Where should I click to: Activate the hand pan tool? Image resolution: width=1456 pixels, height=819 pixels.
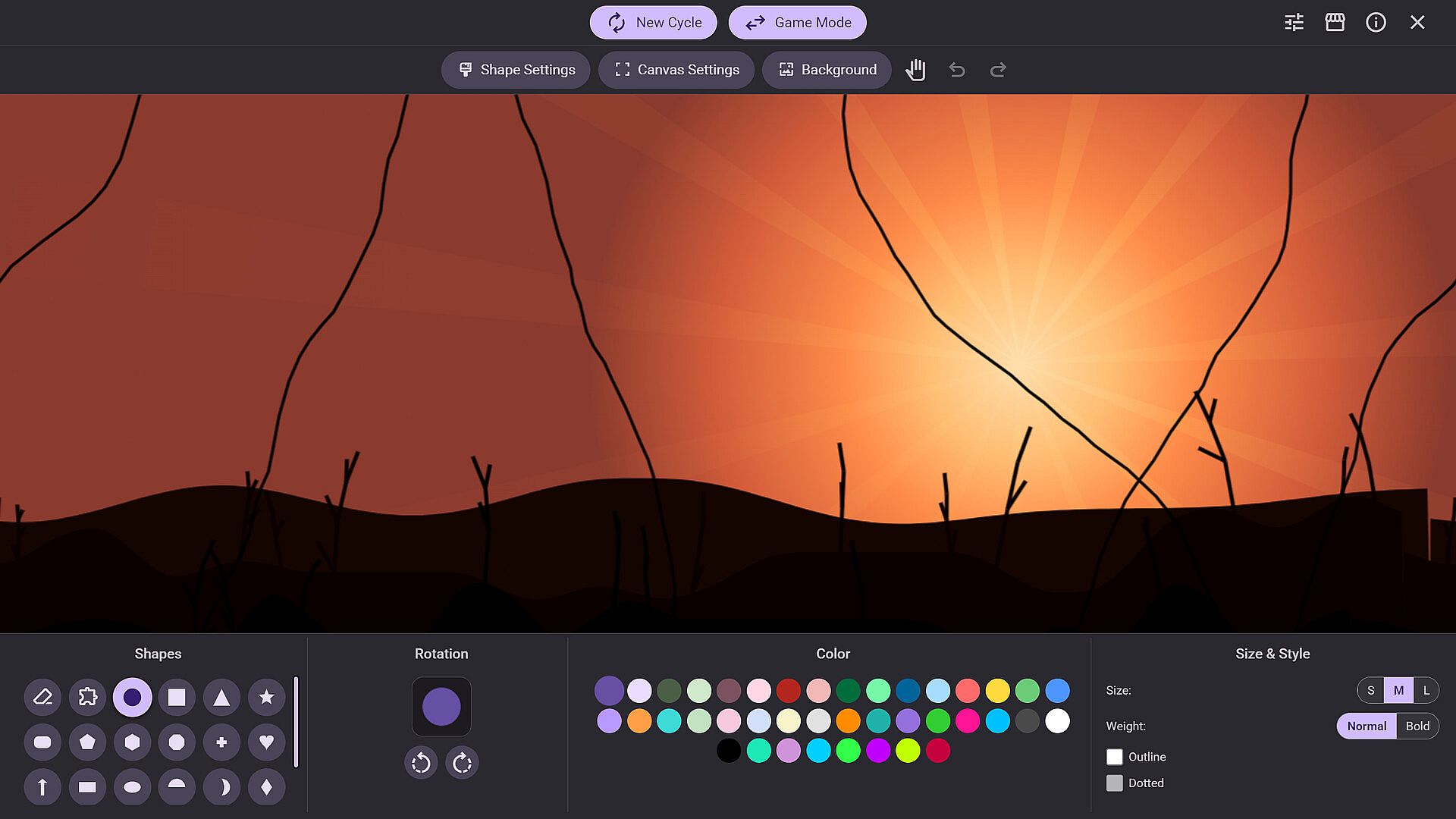coord(915,70)
